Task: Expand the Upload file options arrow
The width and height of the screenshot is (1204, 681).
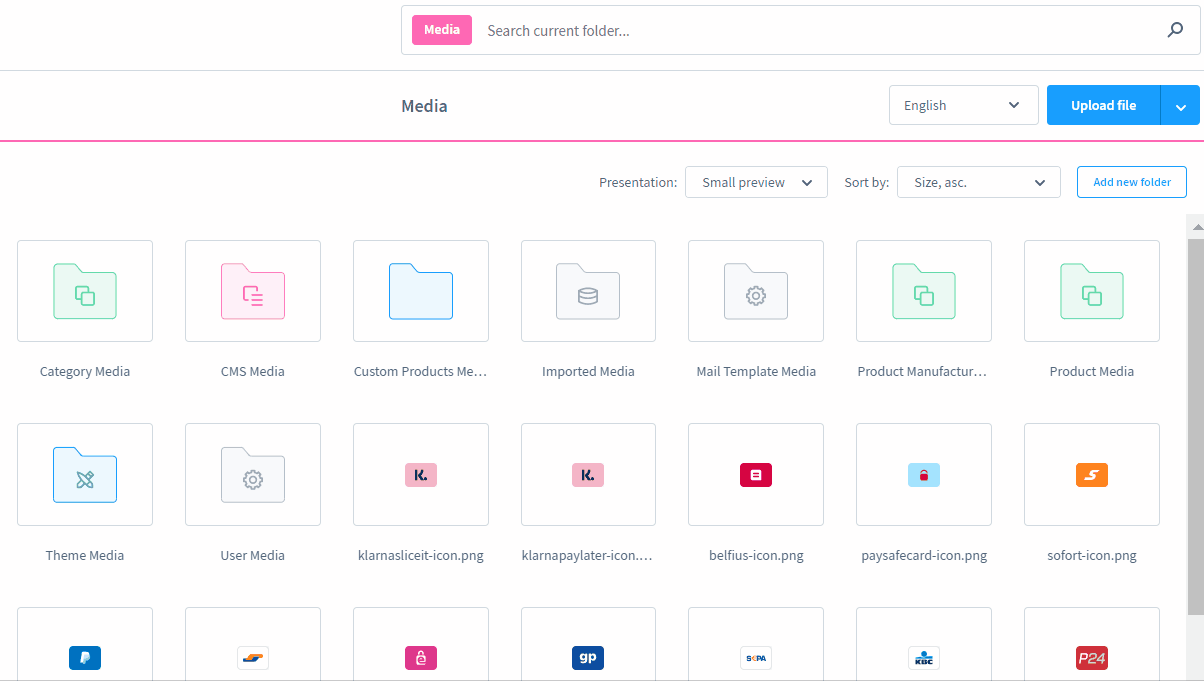Action: click(1180, 106)
